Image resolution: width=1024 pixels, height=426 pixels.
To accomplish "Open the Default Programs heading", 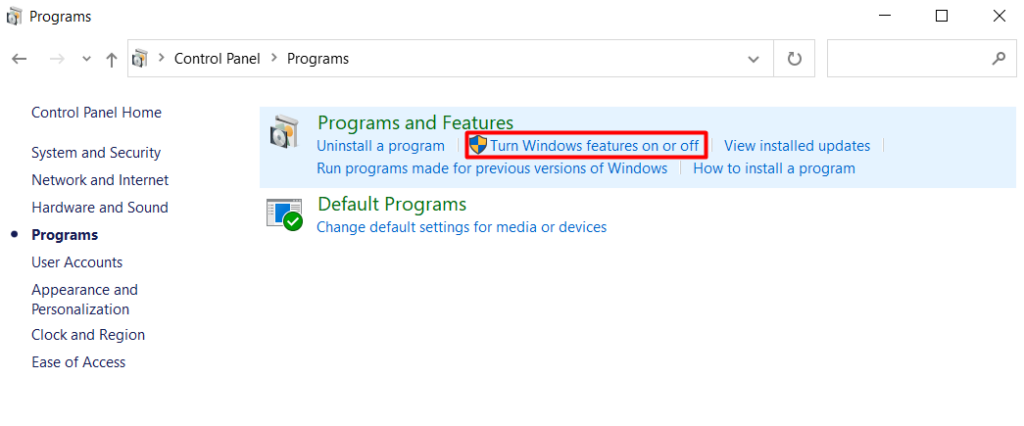I will pos(391,204).
